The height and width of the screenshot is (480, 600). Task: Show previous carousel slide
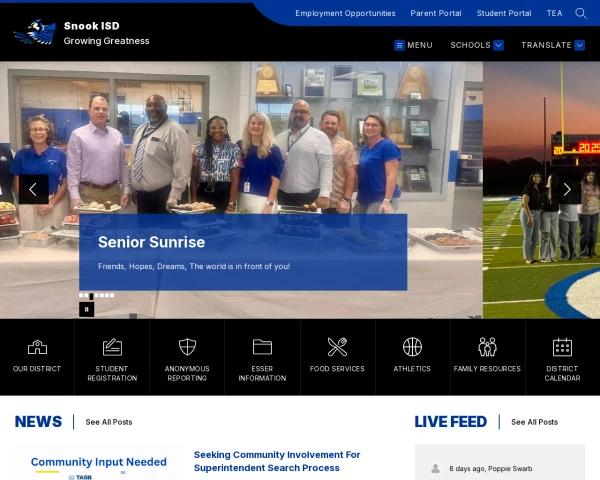coord(34,189)
